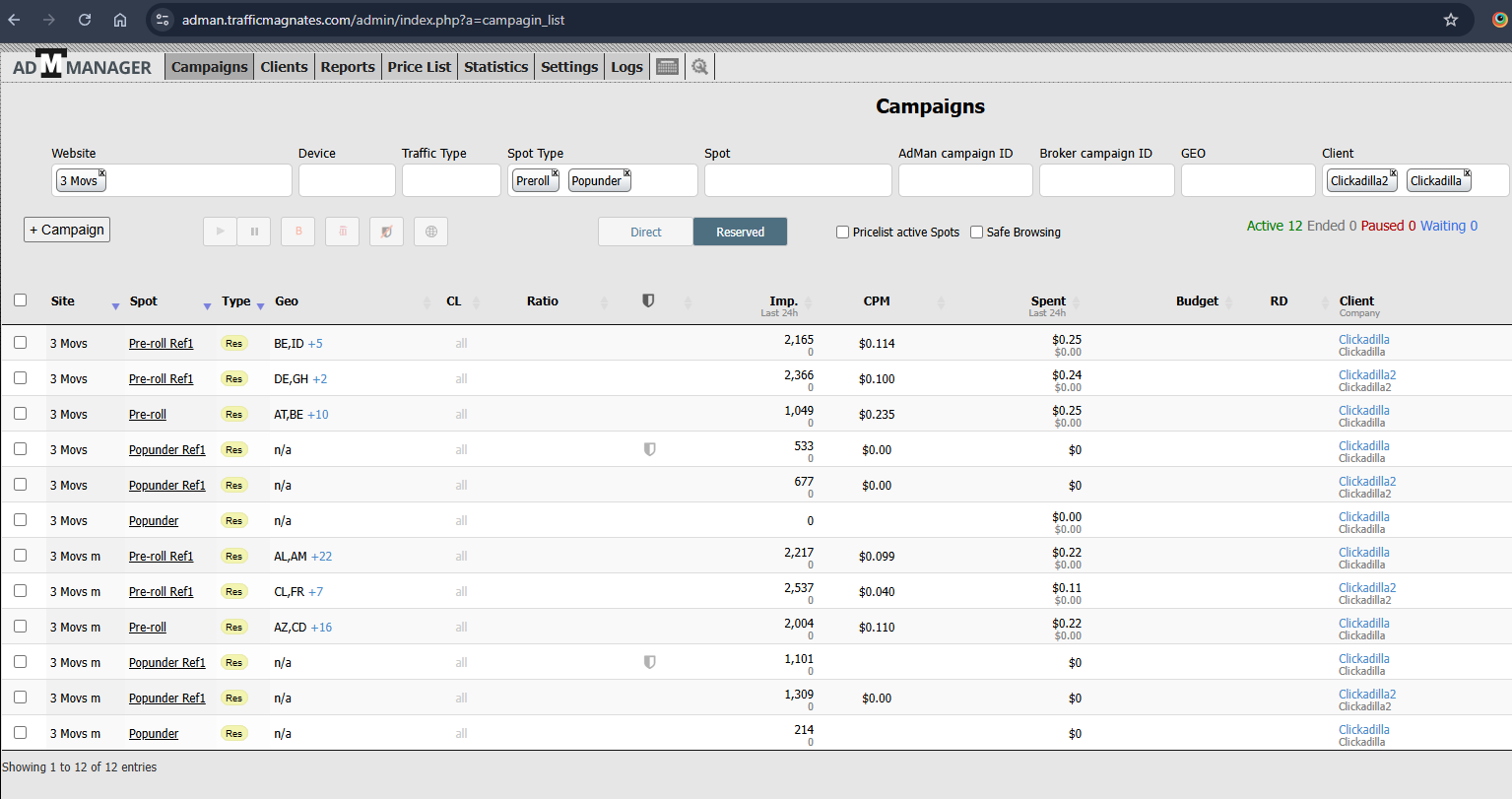Go to the Price List menu tab

pos(419,67)
